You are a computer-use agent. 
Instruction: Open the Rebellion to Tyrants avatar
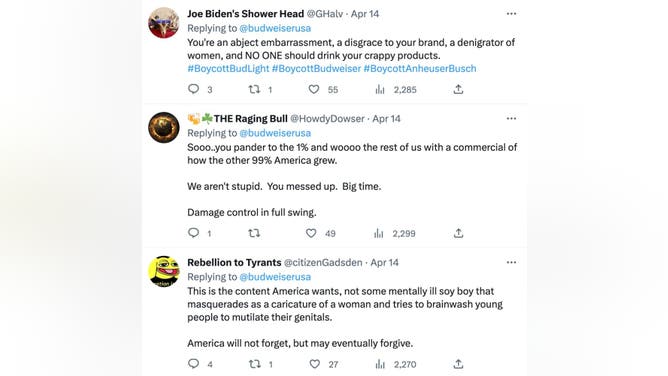click(164, 271)
